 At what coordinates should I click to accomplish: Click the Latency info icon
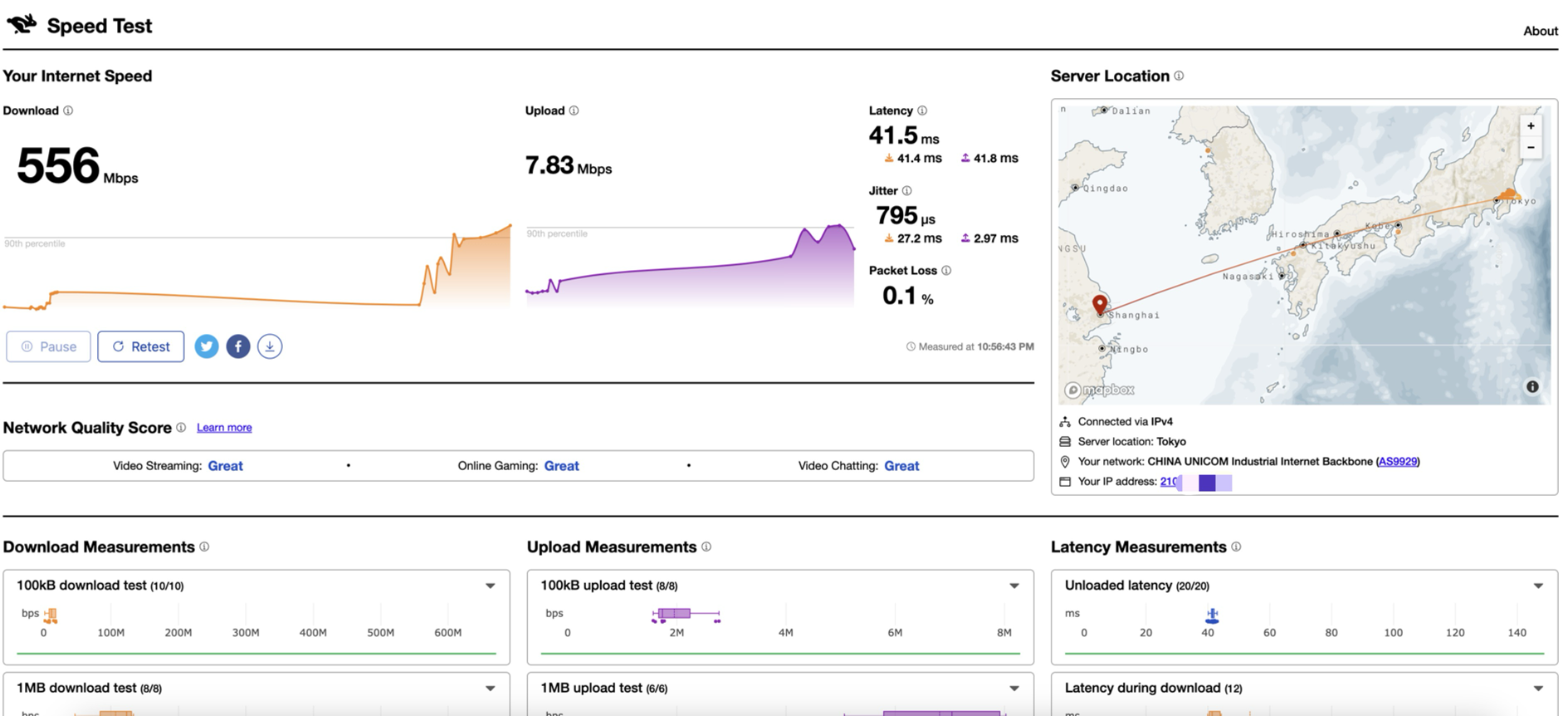coord(922,110)
